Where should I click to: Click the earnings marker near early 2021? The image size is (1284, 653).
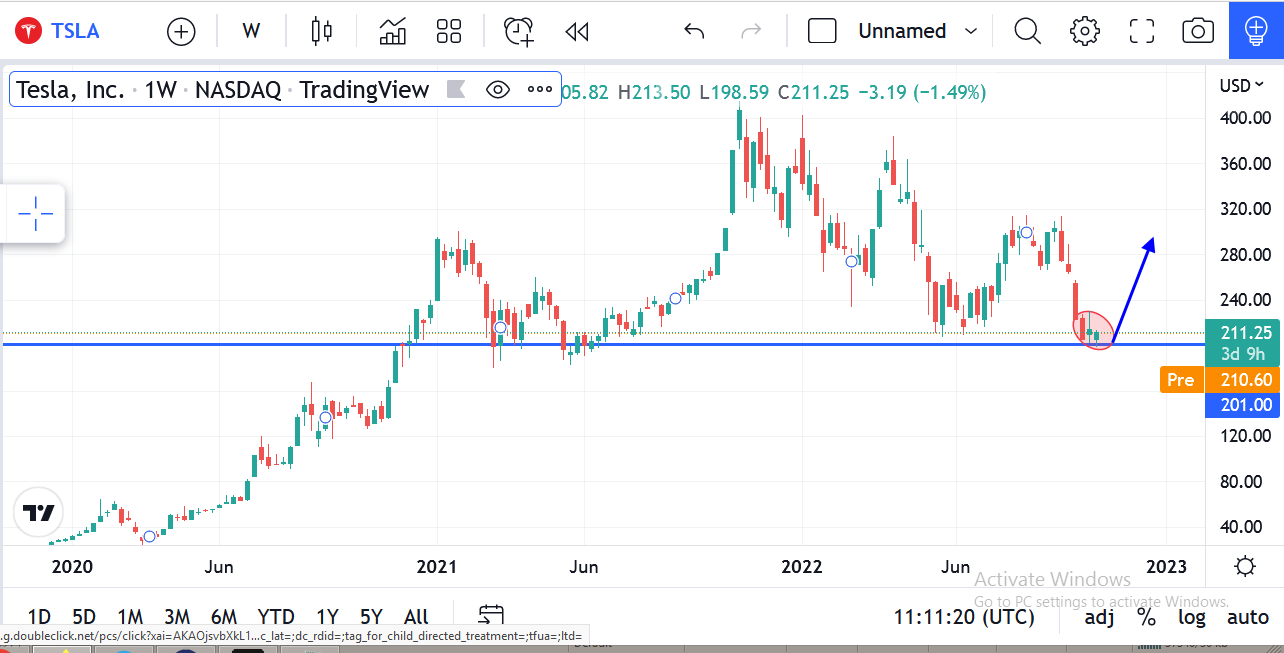point(500,327)
